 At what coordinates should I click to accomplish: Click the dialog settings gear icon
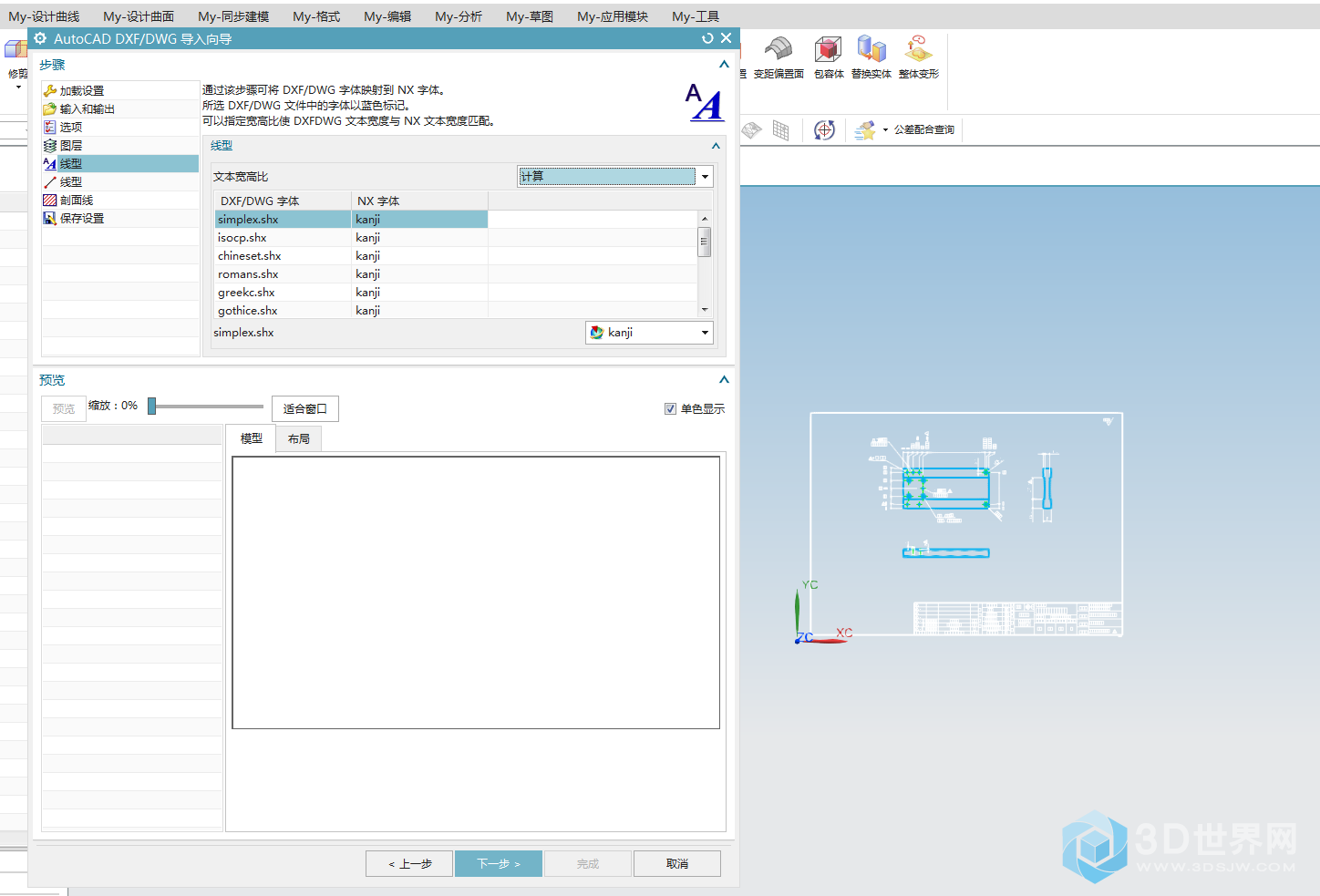[40, 38]
